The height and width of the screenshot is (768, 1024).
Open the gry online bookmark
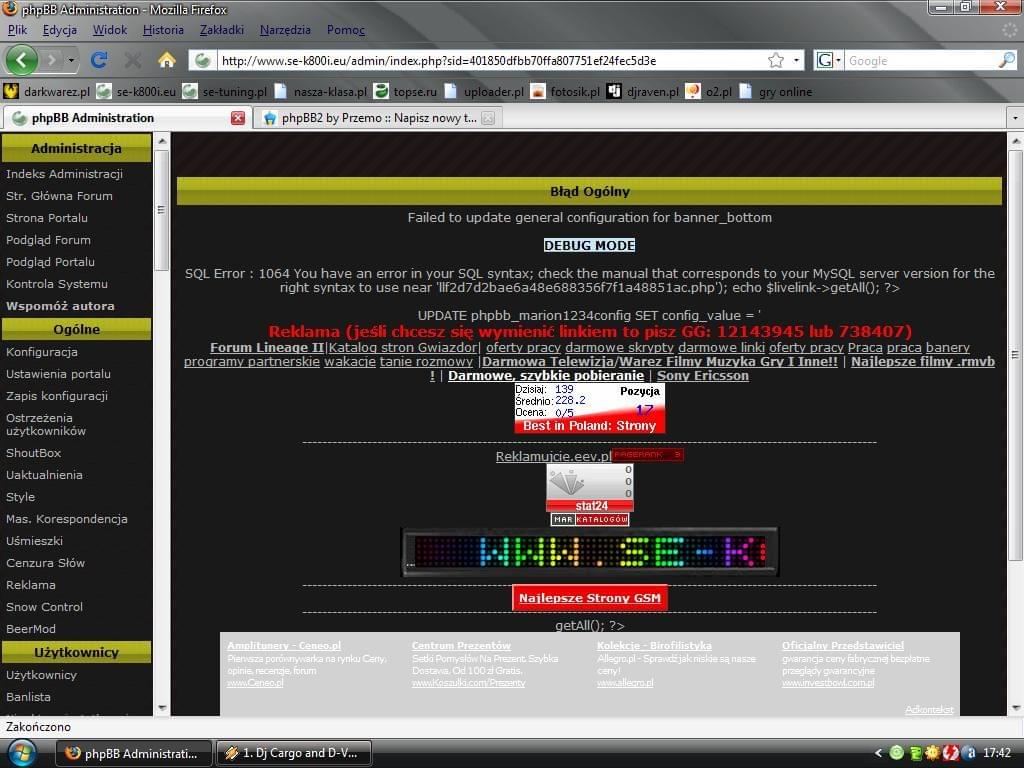[x=775, y=91]
